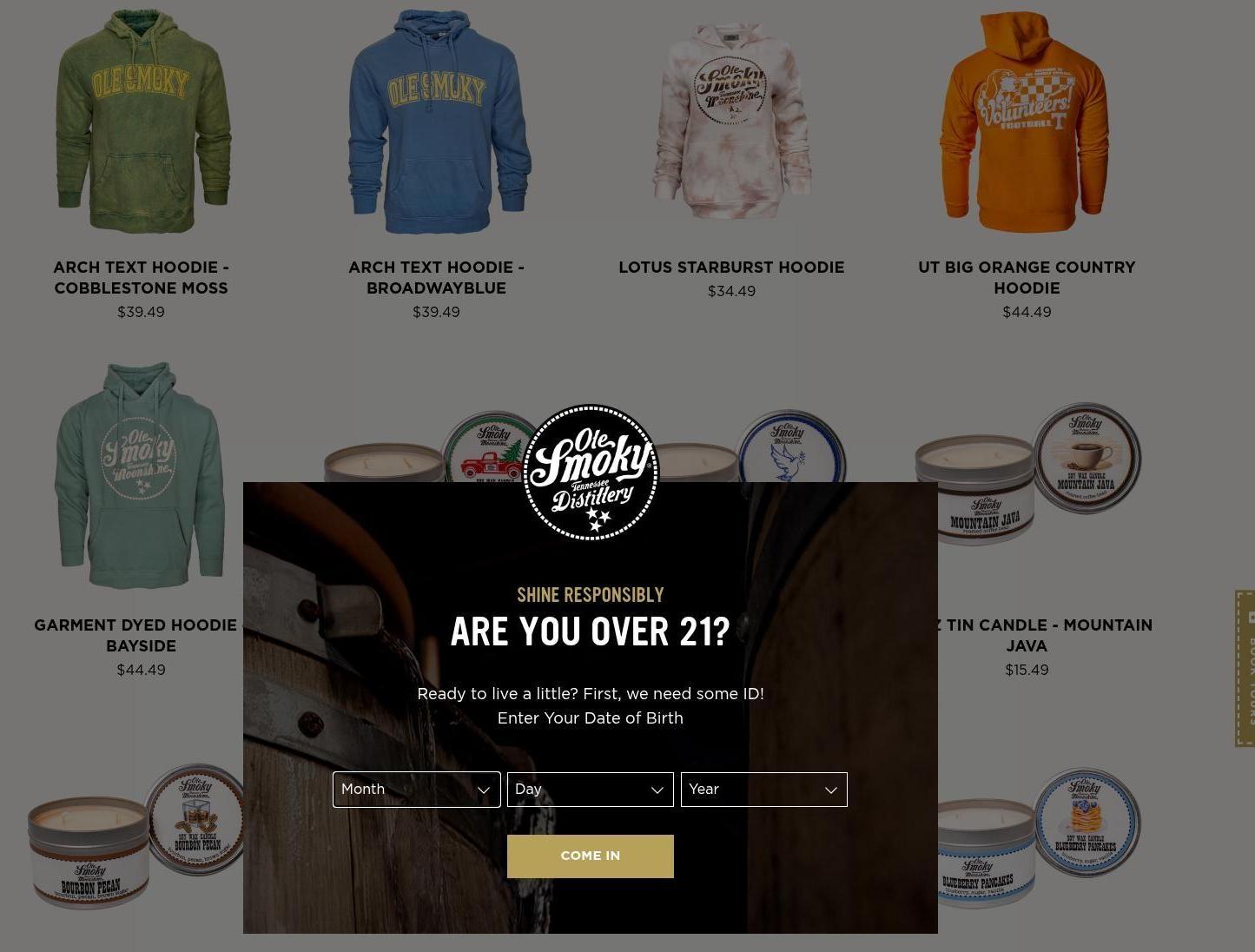Open Lotus Starburst Hoodie title link
This screenshot has height=952, width=1255.
(x=731, y=268)
